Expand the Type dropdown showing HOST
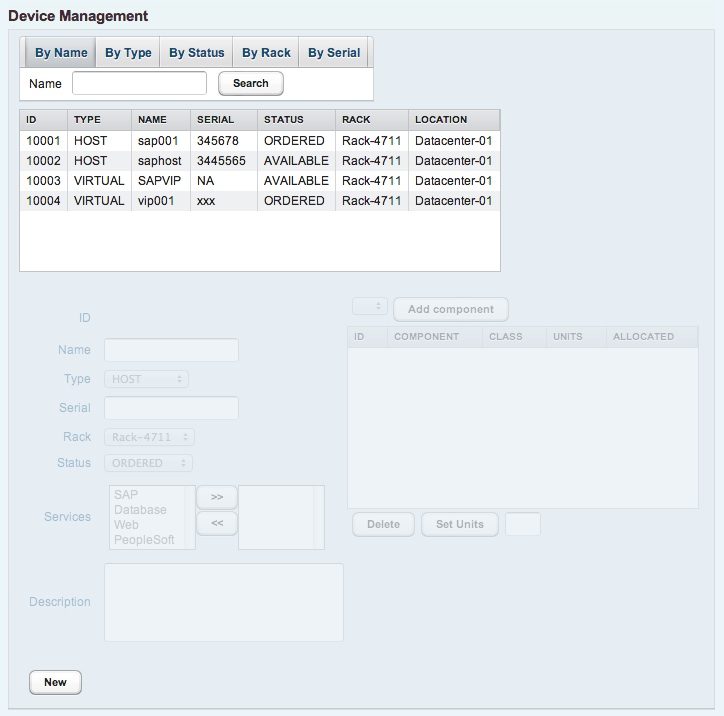724x716 pixels. (146, 379)
